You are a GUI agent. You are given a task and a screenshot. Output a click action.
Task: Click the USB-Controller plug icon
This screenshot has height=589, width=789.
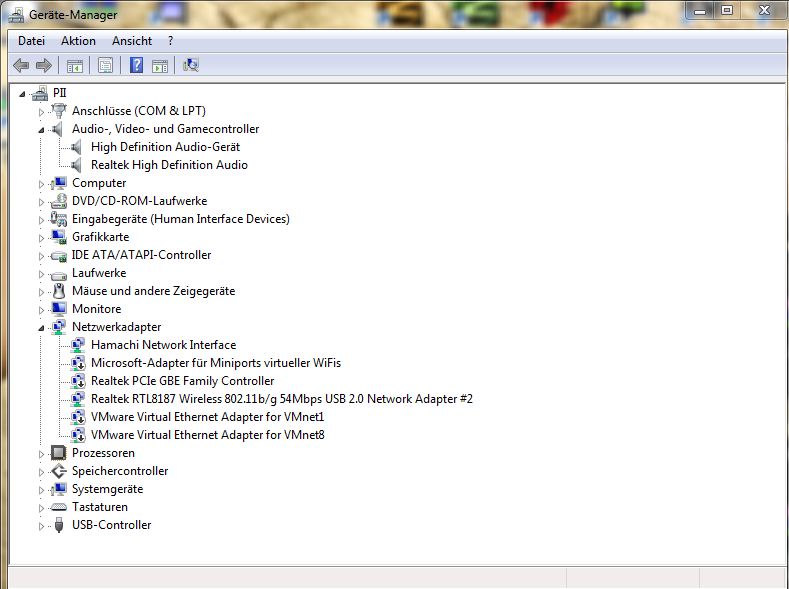tap(59, 525)
